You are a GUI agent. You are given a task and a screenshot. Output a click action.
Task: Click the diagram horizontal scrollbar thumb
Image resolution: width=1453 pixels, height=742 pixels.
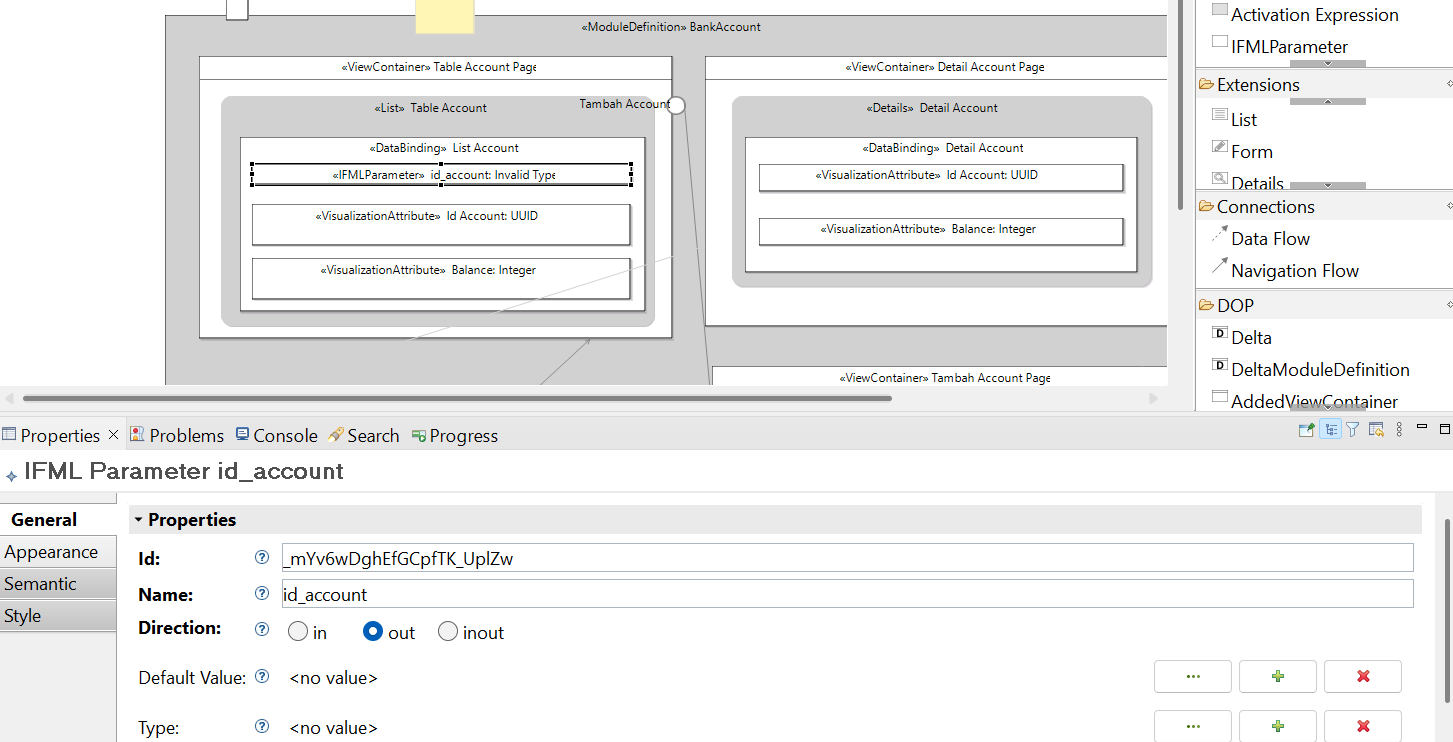click(x=457, y=398)
